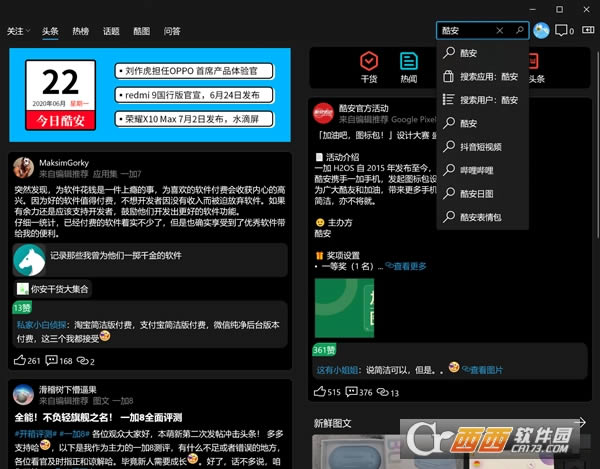Open the 干货 category icon
Image resolution: width=600 pixels, height=469 pixels.
[369, 67]
